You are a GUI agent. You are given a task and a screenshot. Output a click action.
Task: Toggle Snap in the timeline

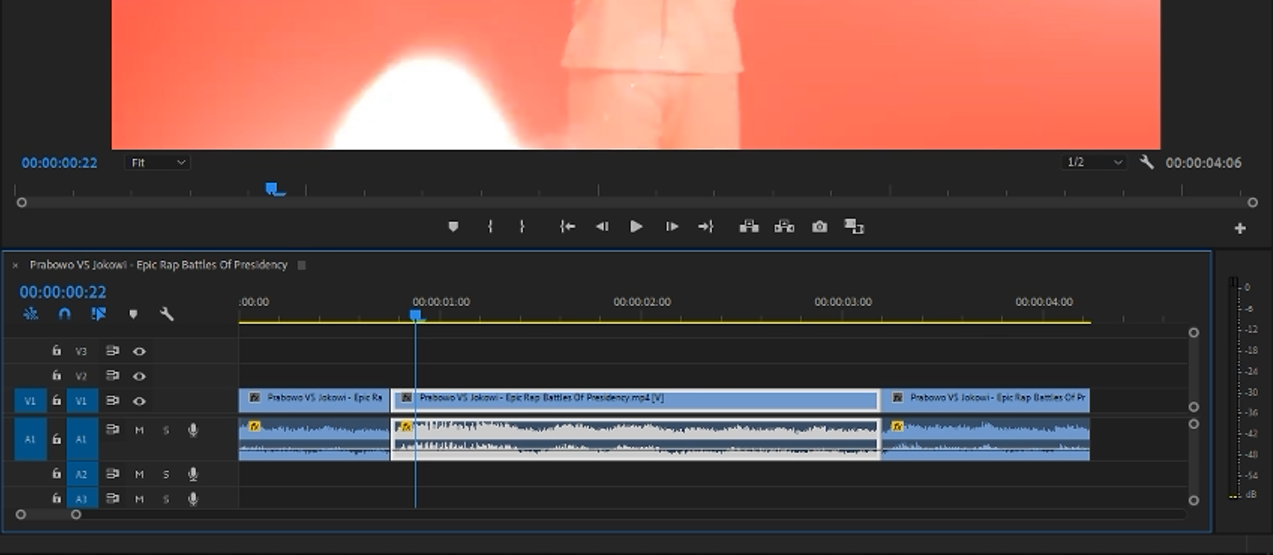coord(65,314)
